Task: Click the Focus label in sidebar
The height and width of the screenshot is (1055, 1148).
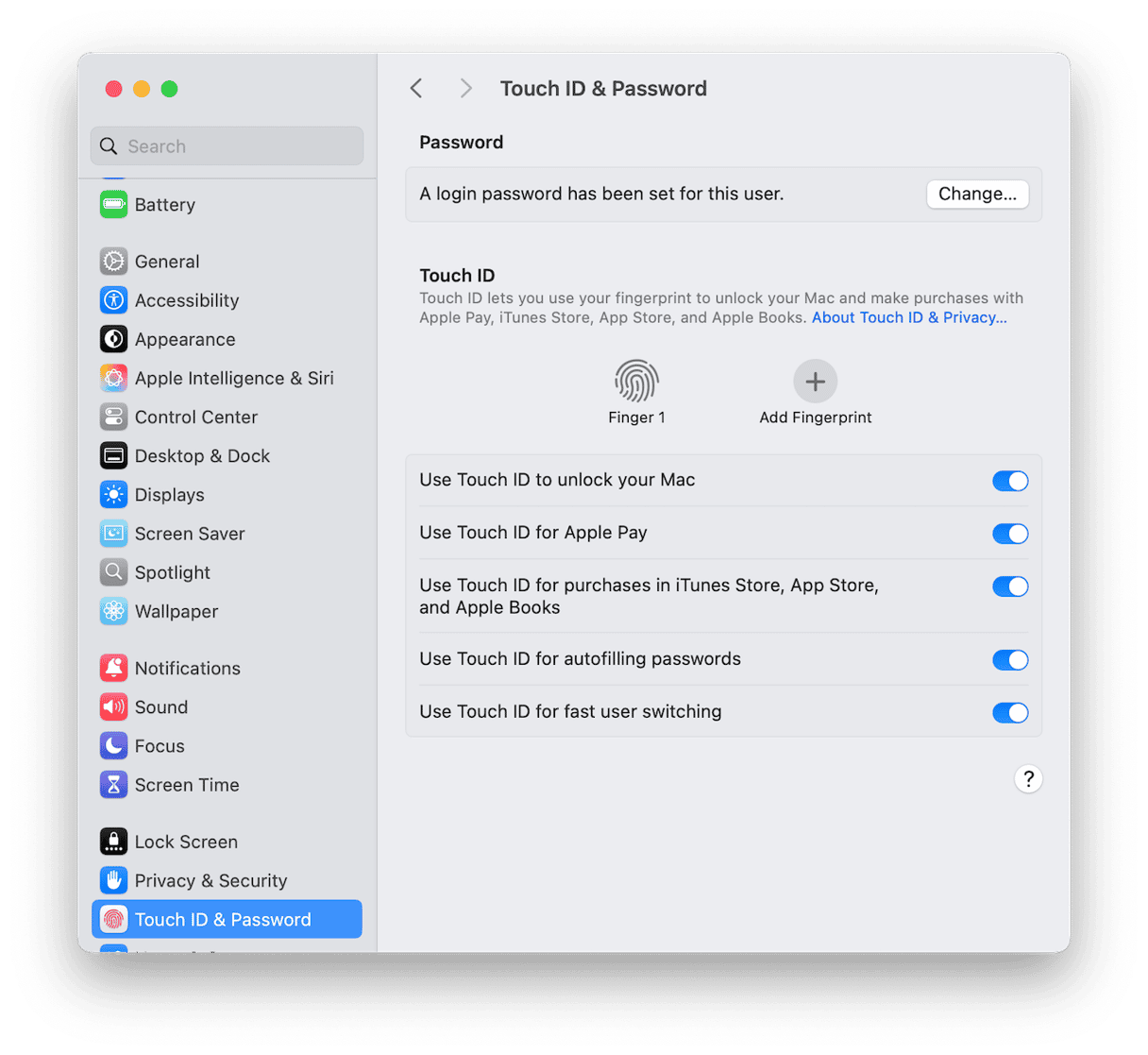Action: (x=160, y=746)
